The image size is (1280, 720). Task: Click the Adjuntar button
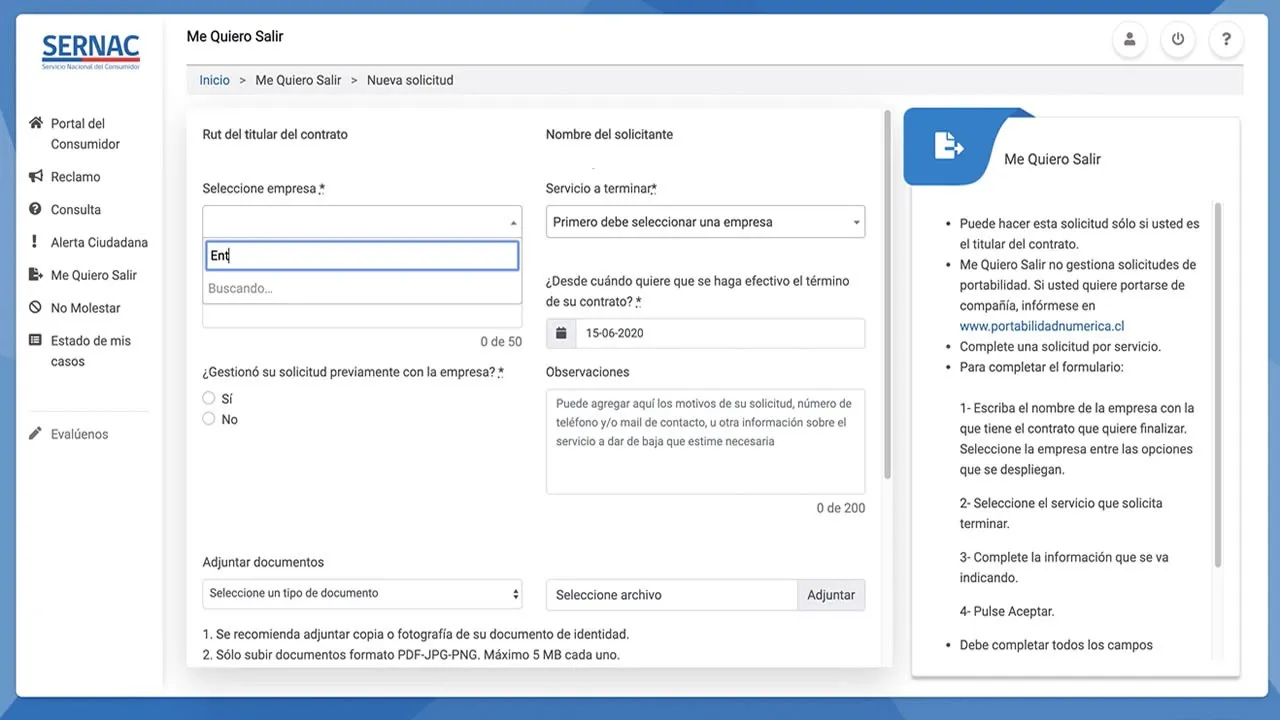pyautogui.click(x=831, y=595)
